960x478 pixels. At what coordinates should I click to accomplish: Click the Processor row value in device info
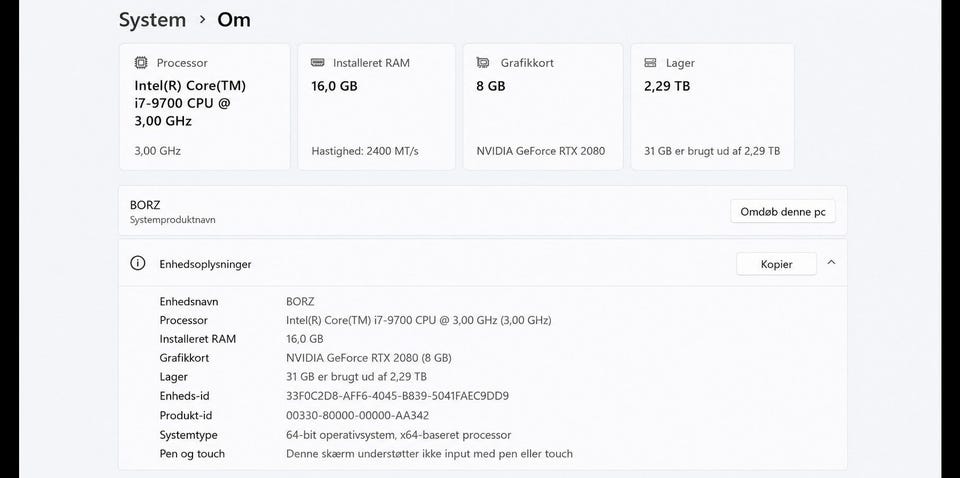pos(419,320)
